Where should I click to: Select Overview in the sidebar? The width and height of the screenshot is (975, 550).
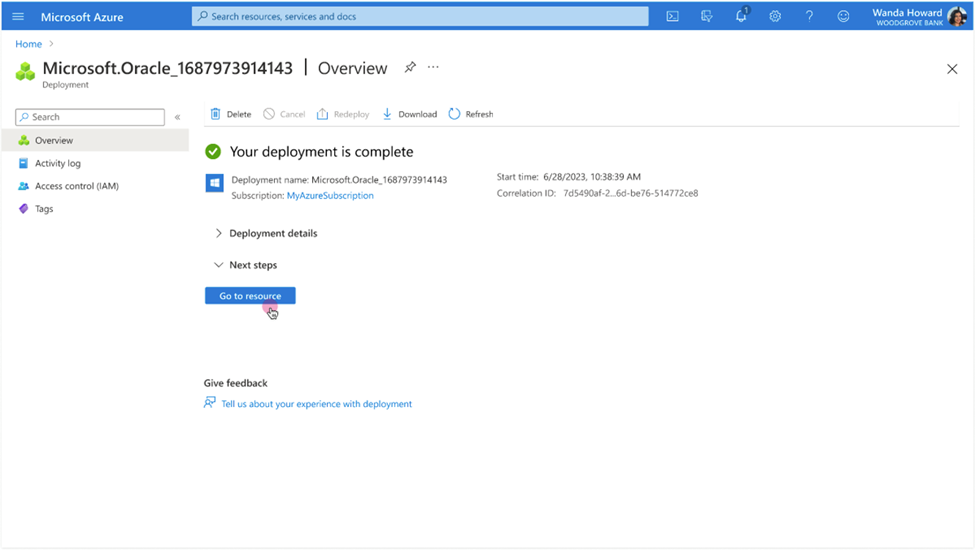point(95,140)
